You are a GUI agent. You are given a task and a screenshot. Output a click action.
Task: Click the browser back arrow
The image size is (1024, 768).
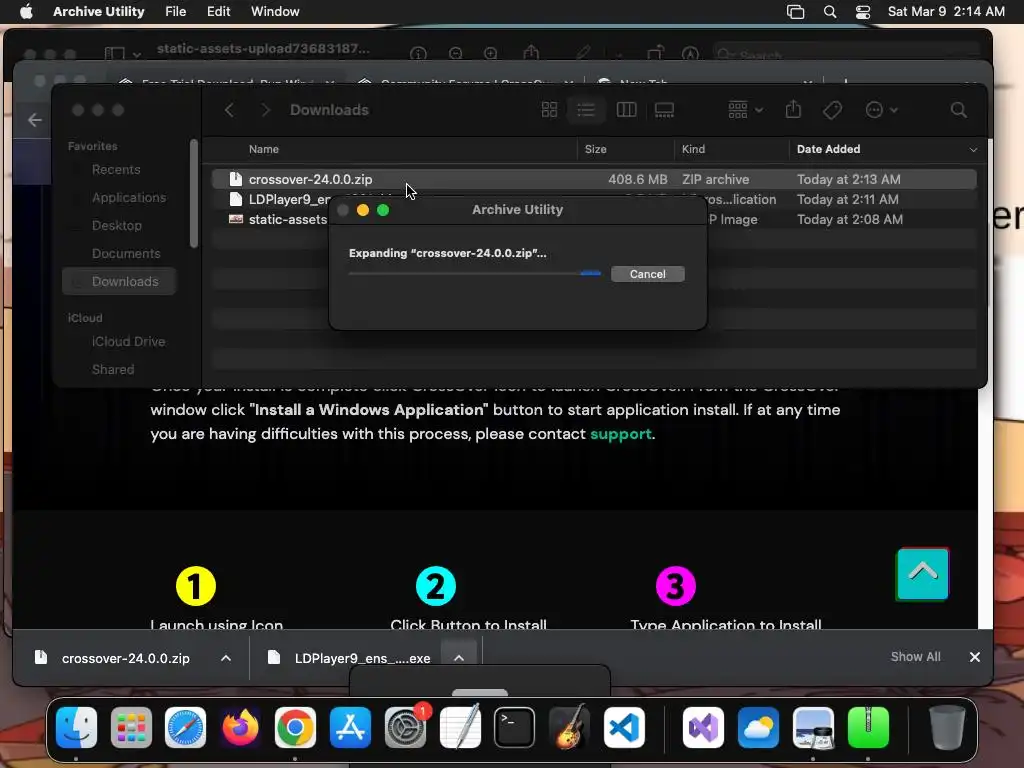click(35, 120)
